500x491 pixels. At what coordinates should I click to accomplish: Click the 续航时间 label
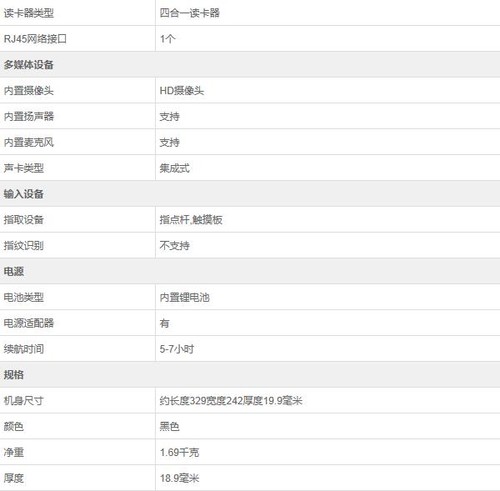[x=24, y=349]
